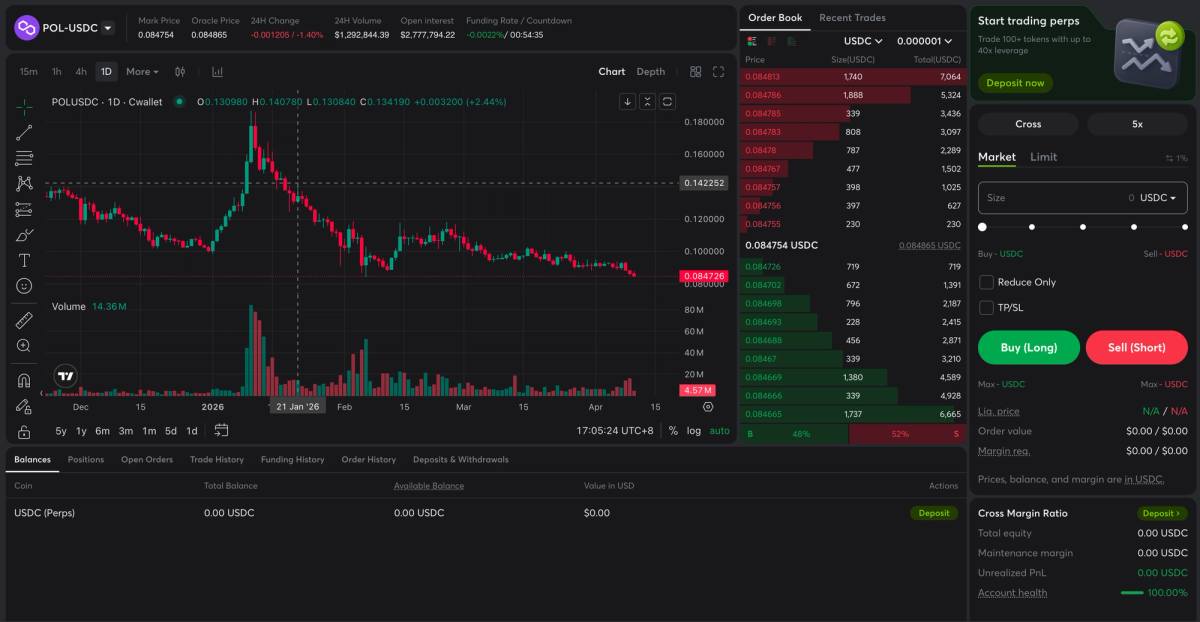Select the crosshair cursor tool
The width and height of the screenshot is (1200, 622).
(x=24, y=106)
